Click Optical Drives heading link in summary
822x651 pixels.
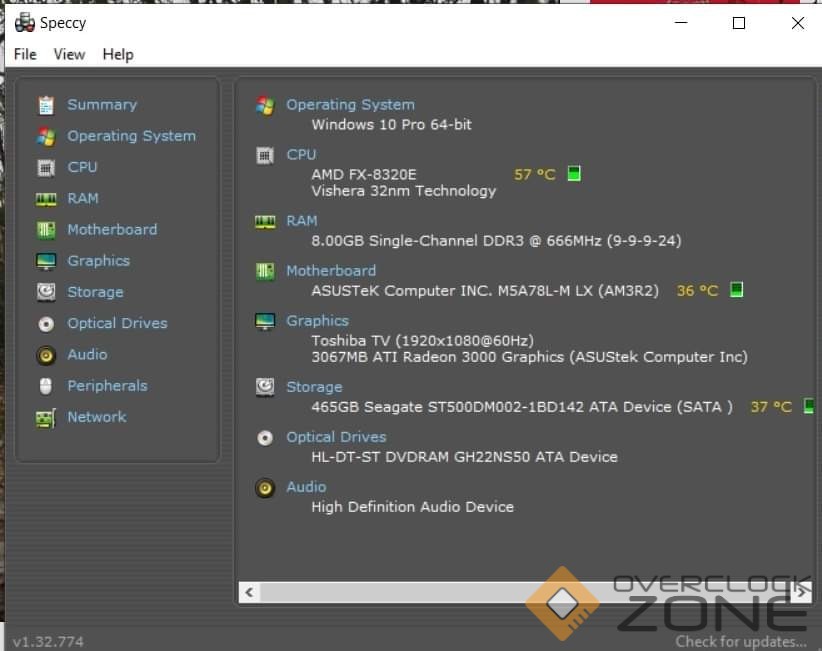coord(336,437)
